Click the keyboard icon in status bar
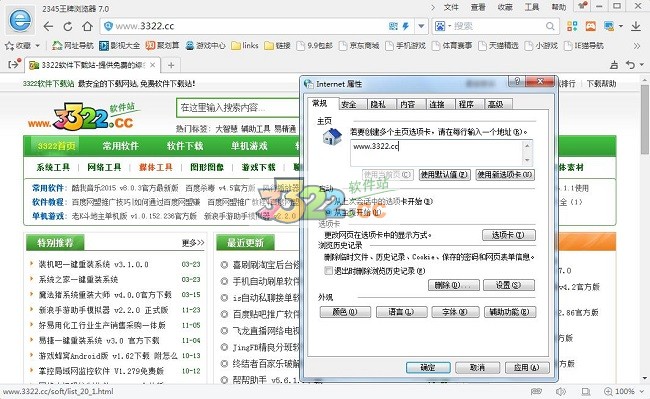 (536, 392)
